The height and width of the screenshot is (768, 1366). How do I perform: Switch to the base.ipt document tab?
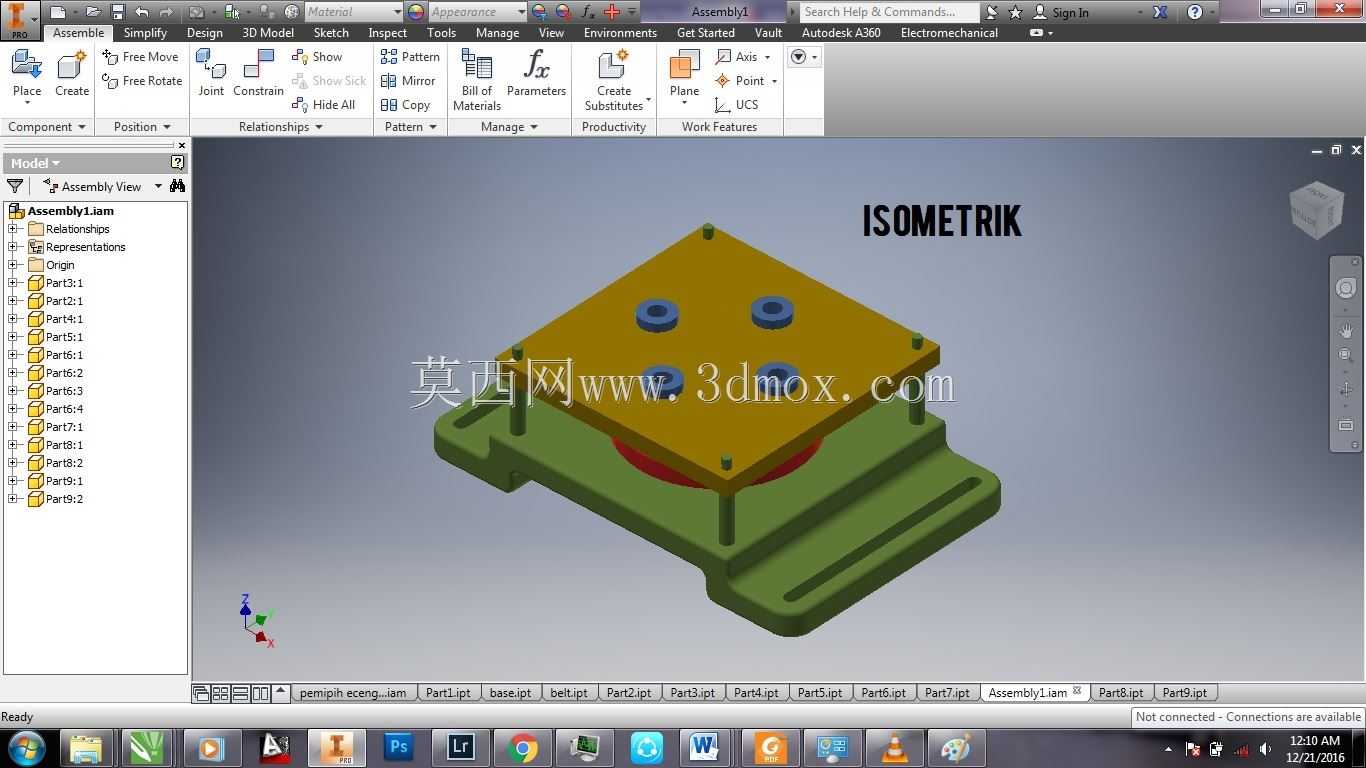[x=510, y=692]
